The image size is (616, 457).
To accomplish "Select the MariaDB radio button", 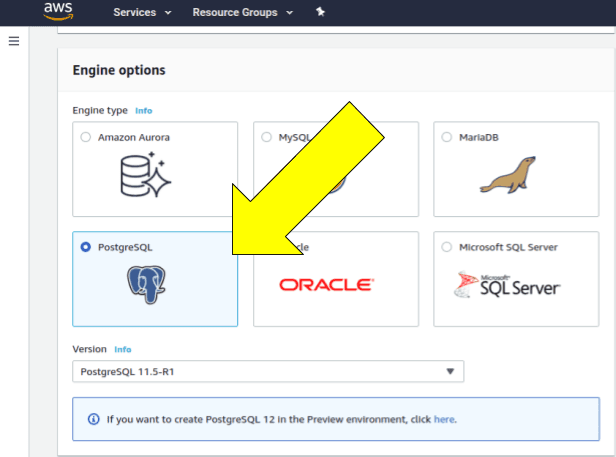I will point(446,137).
